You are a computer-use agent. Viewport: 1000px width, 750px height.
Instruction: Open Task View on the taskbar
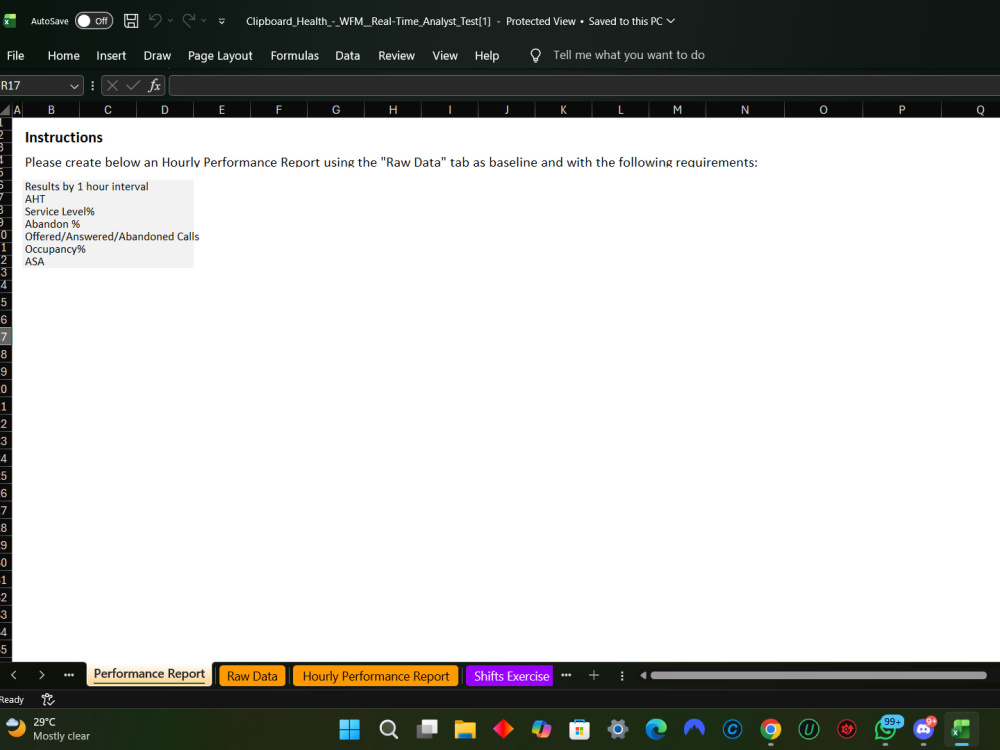(x=427, y=729)
